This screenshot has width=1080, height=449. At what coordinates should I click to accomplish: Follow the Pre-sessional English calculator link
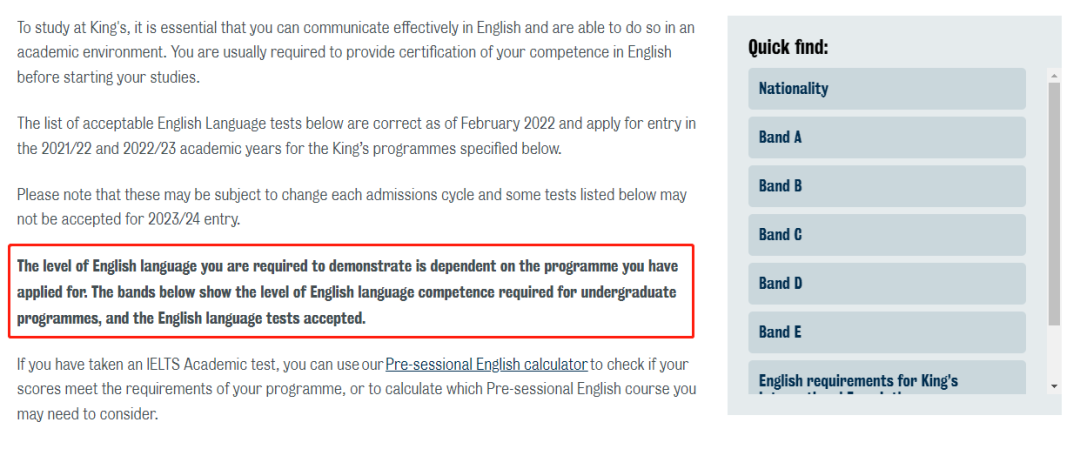[x=486, y=364]
